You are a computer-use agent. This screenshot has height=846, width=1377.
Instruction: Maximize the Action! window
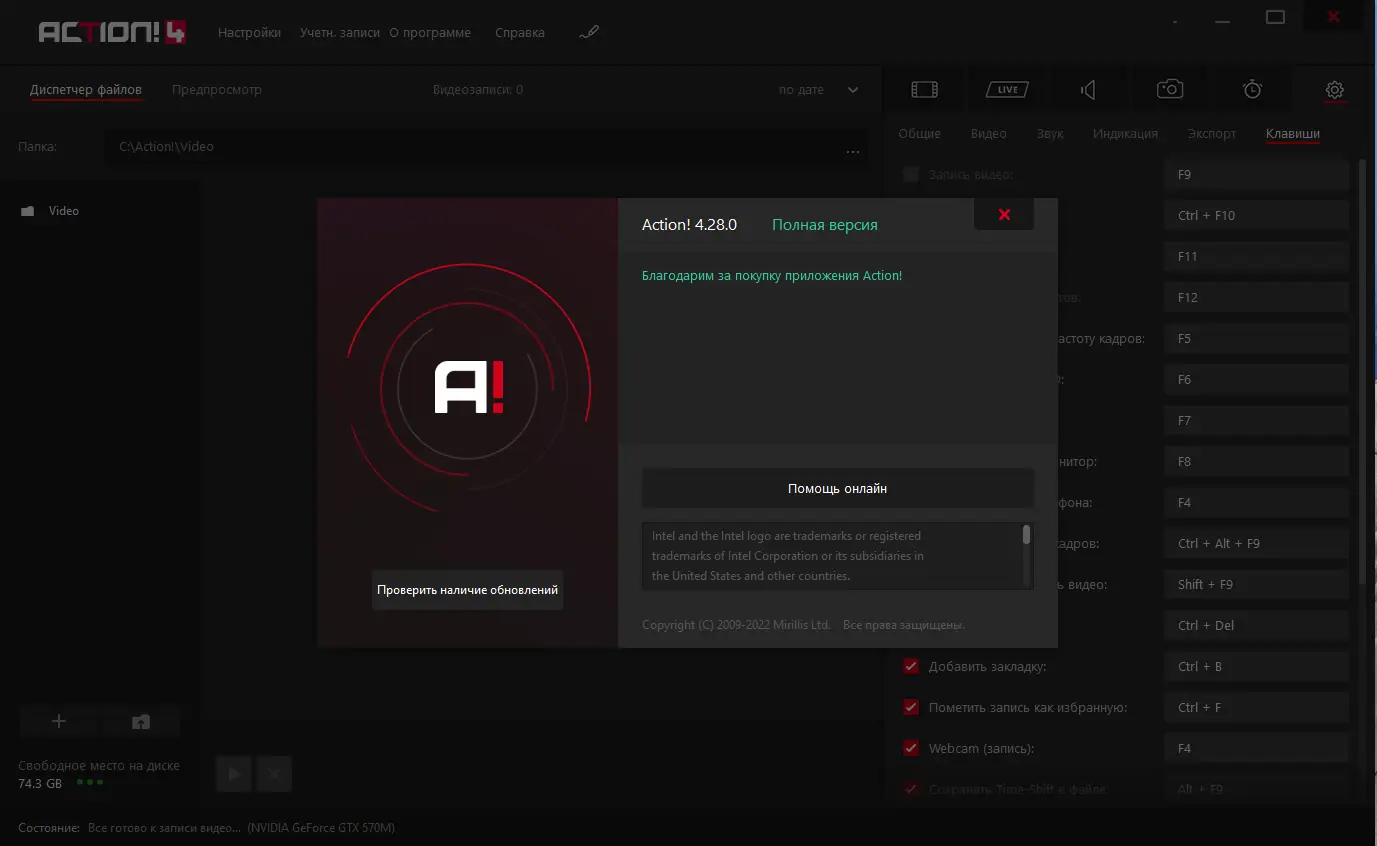tap(1275, 17)
